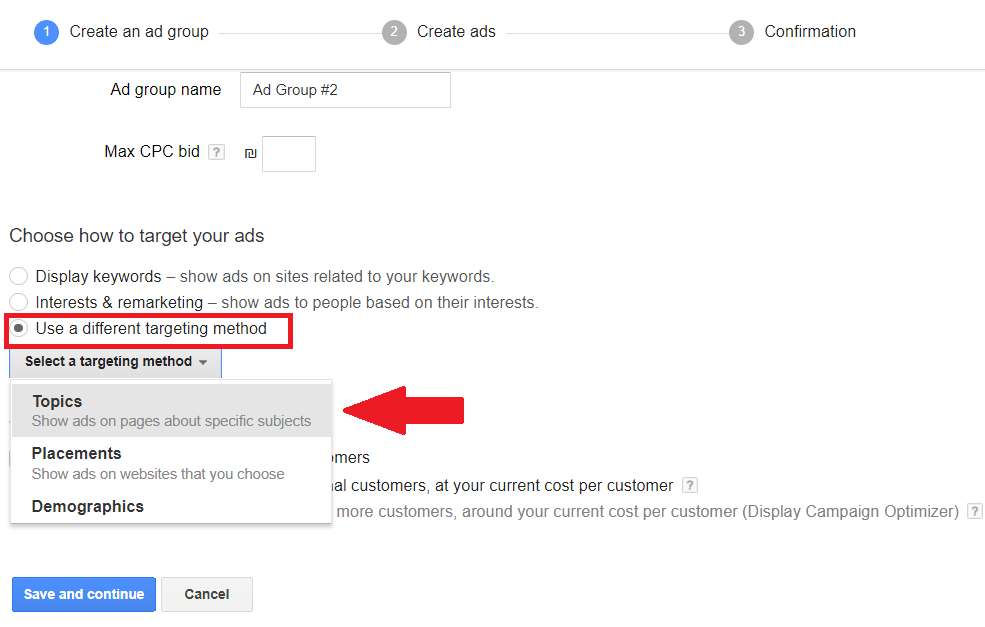Click the Save and continue button

tap(84, 594)
